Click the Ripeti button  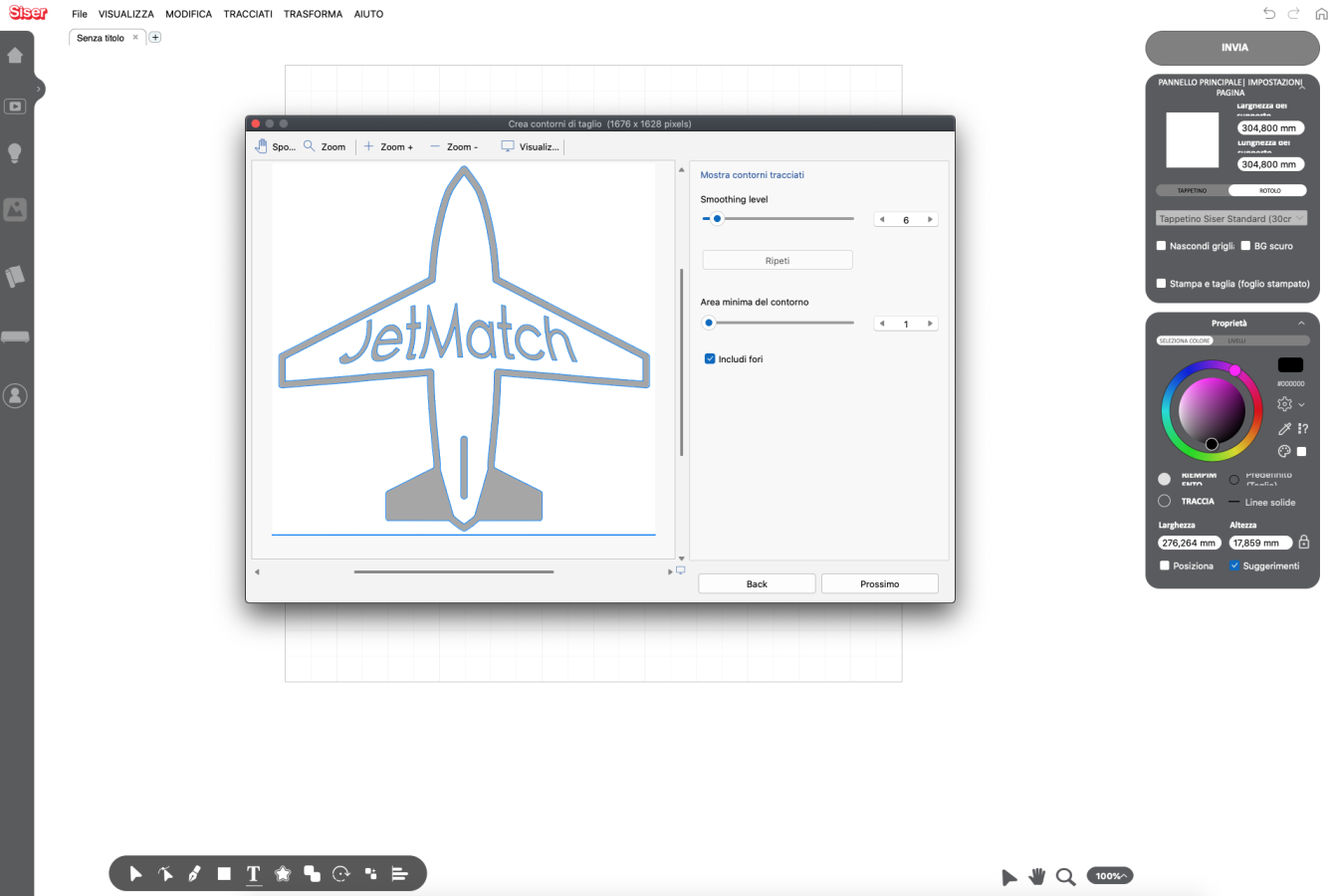(x=778, y=261)
